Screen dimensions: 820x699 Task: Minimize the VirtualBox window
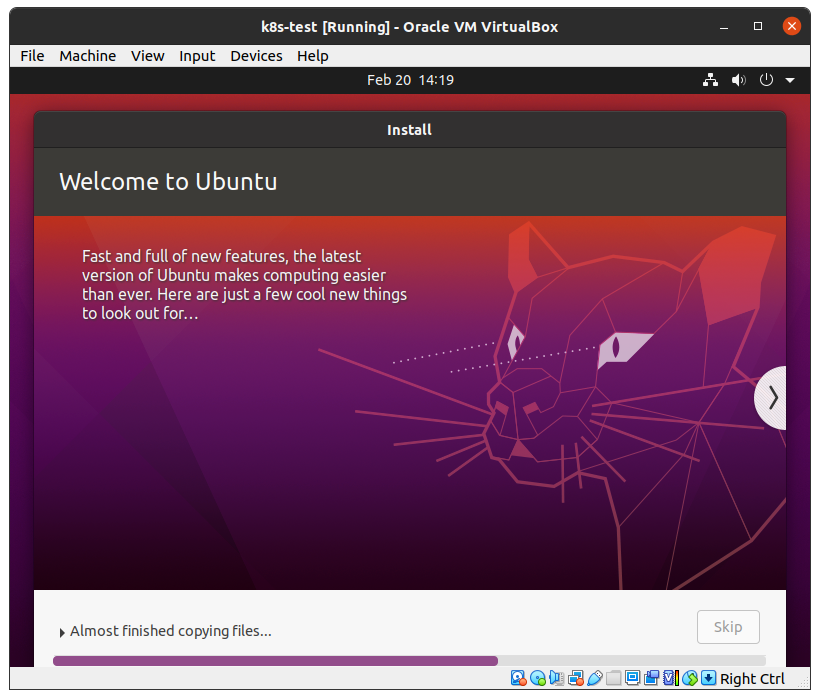tap(724, 27)
